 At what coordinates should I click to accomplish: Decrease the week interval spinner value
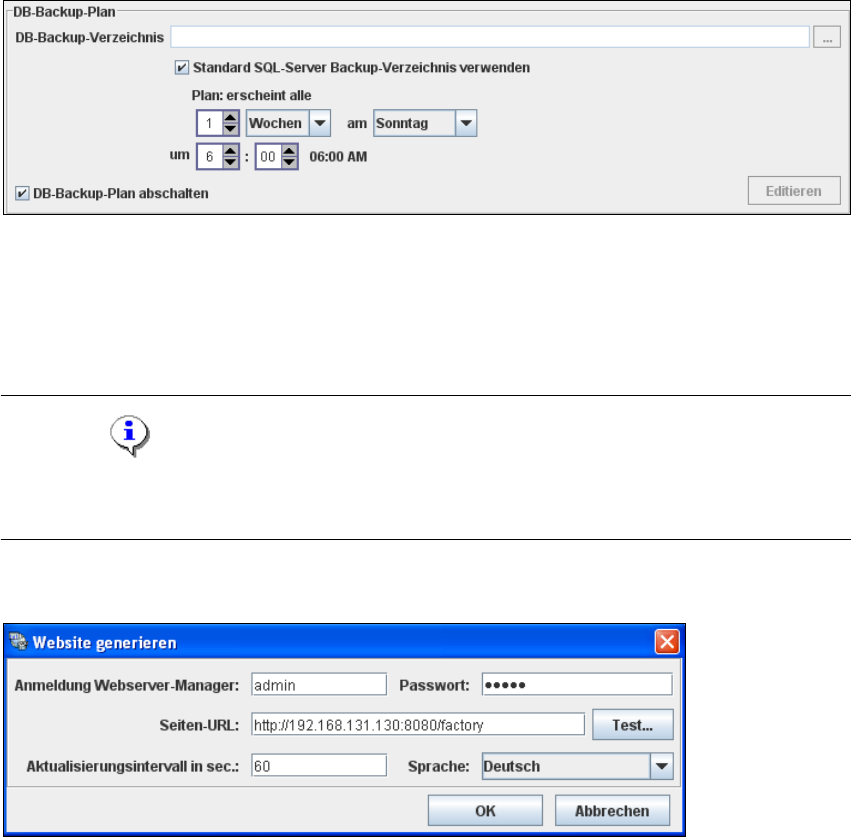pyautogui.click(x=230, y=129)
